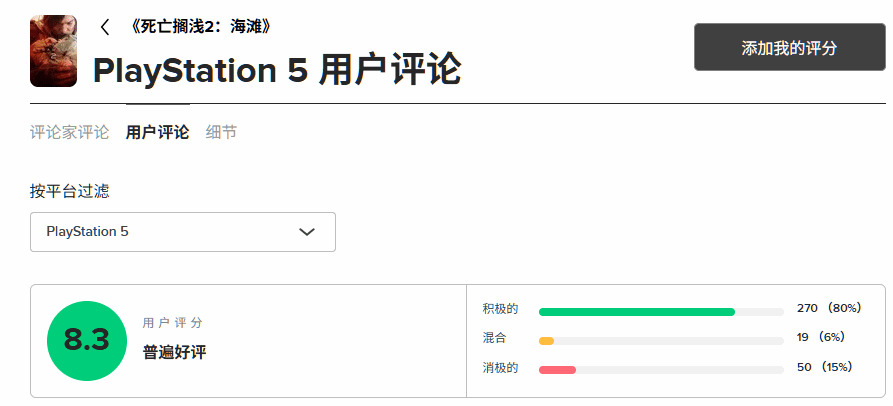Switch to the 评论家评论 tab
893x406 pixels.
[69, 132]
